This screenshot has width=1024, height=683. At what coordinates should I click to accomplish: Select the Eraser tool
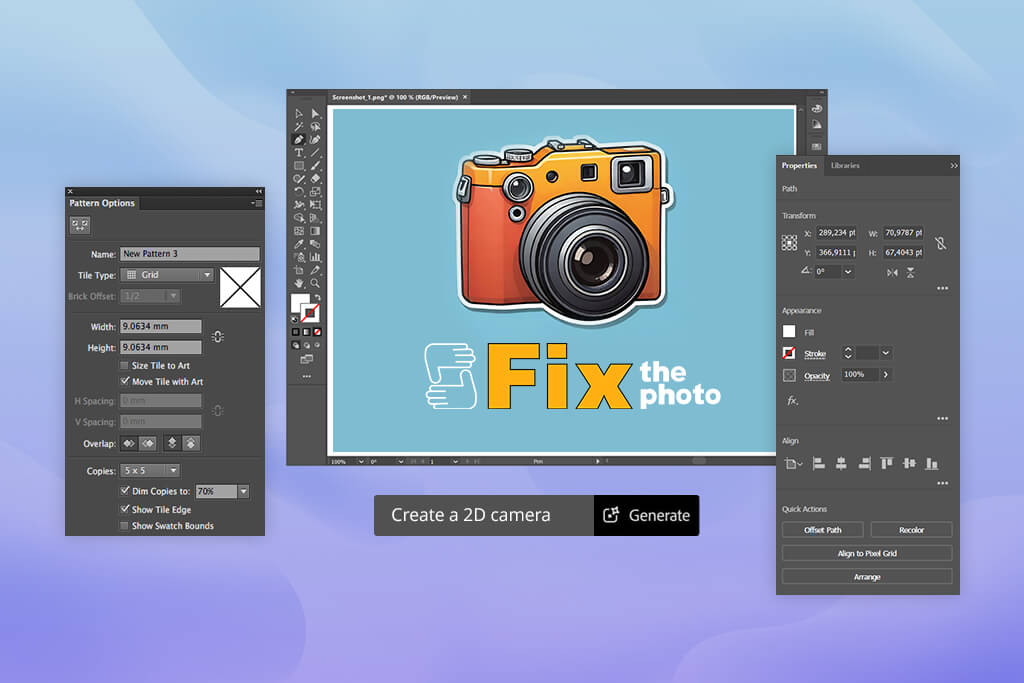[x=315, y=178]
